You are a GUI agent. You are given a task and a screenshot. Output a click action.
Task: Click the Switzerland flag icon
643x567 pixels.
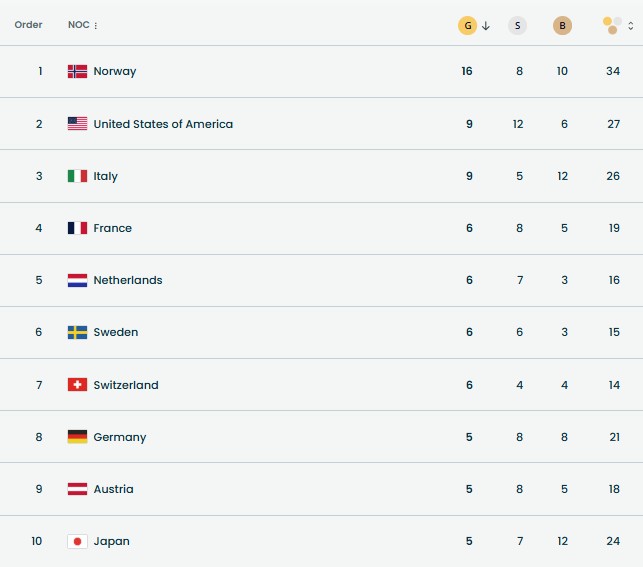(77, 385)
